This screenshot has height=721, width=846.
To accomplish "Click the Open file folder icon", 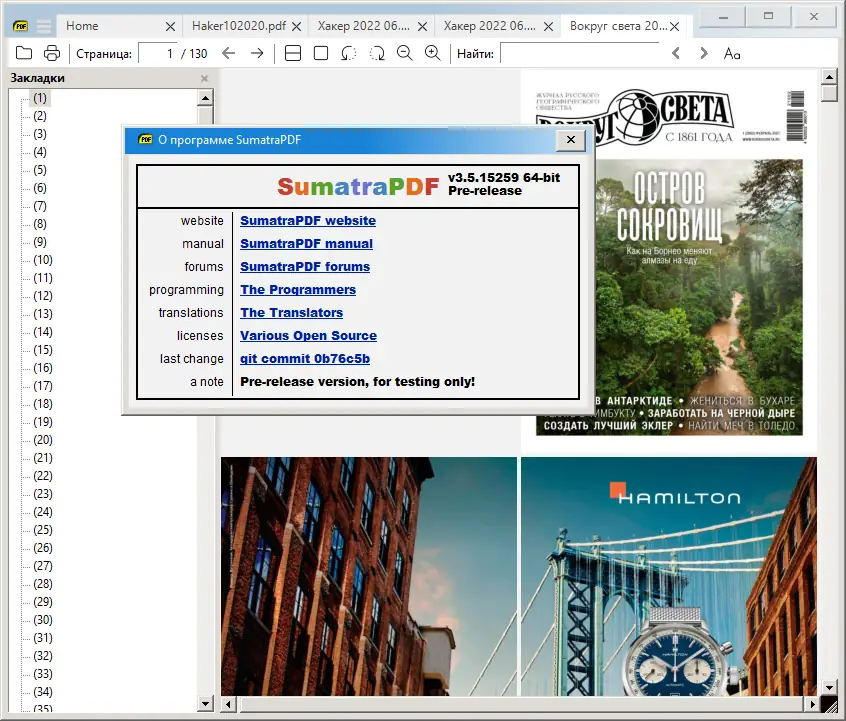I will [x=24, y=53].
